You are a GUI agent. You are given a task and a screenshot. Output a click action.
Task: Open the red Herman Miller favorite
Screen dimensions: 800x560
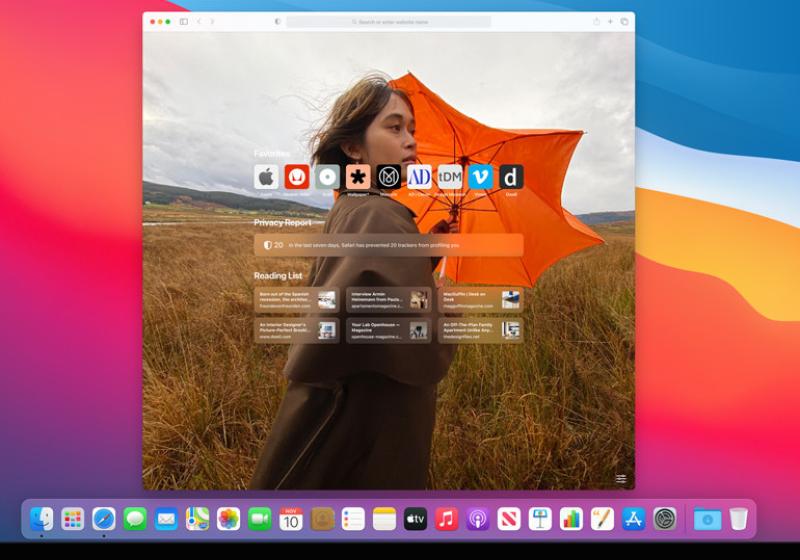(x=297, y=177)
